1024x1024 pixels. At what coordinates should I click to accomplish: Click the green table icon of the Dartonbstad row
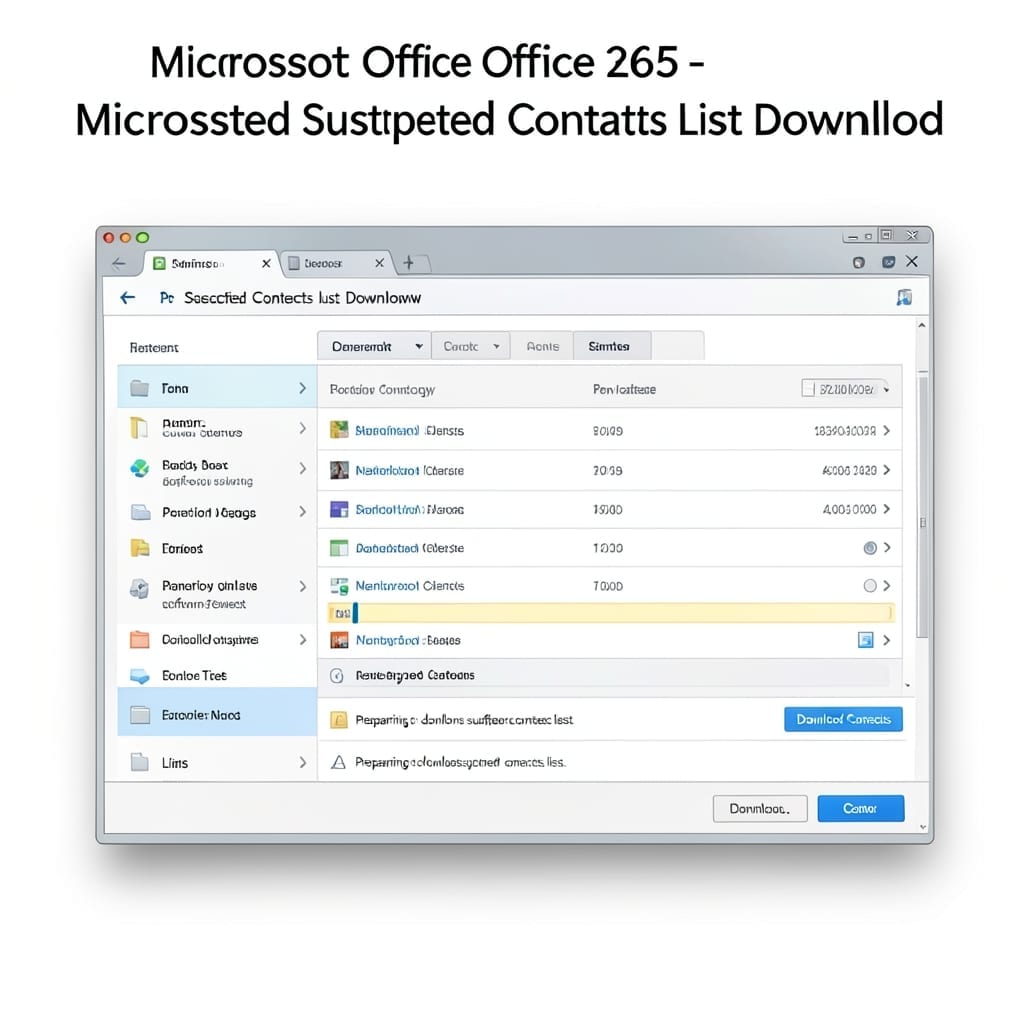[x=339, y=548]
